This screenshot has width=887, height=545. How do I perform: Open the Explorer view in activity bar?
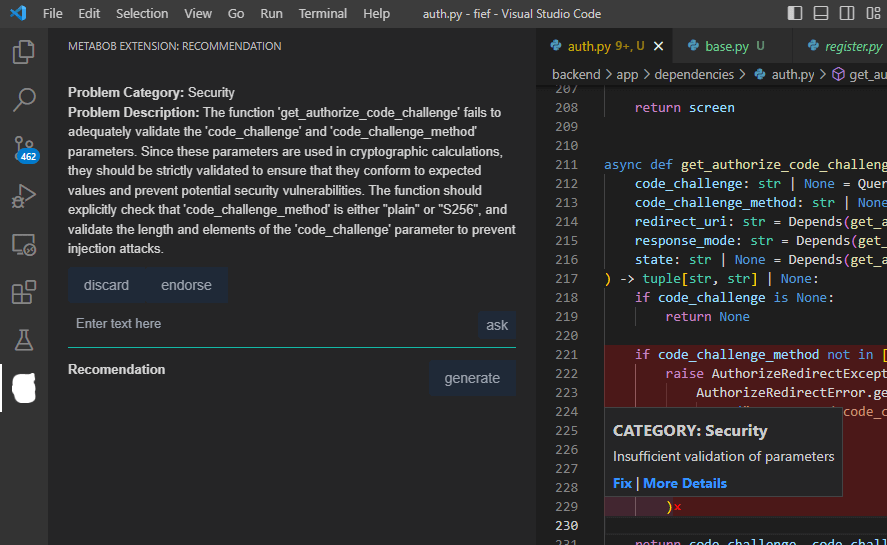tap(24, 52)
